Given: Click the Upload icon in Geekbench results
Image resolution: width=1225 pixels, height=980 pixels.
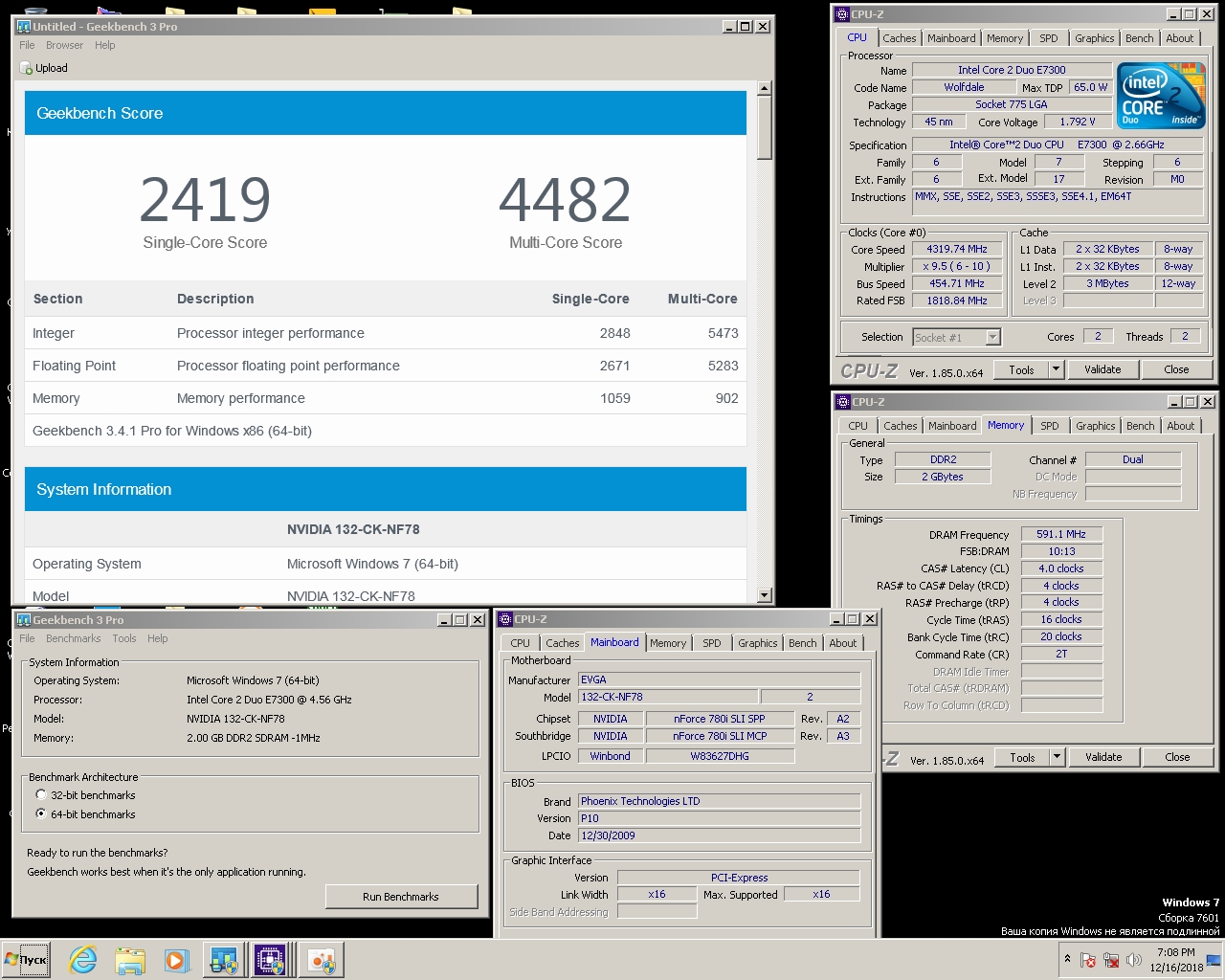Looking at the screenshot, I should tap(26, 68).
